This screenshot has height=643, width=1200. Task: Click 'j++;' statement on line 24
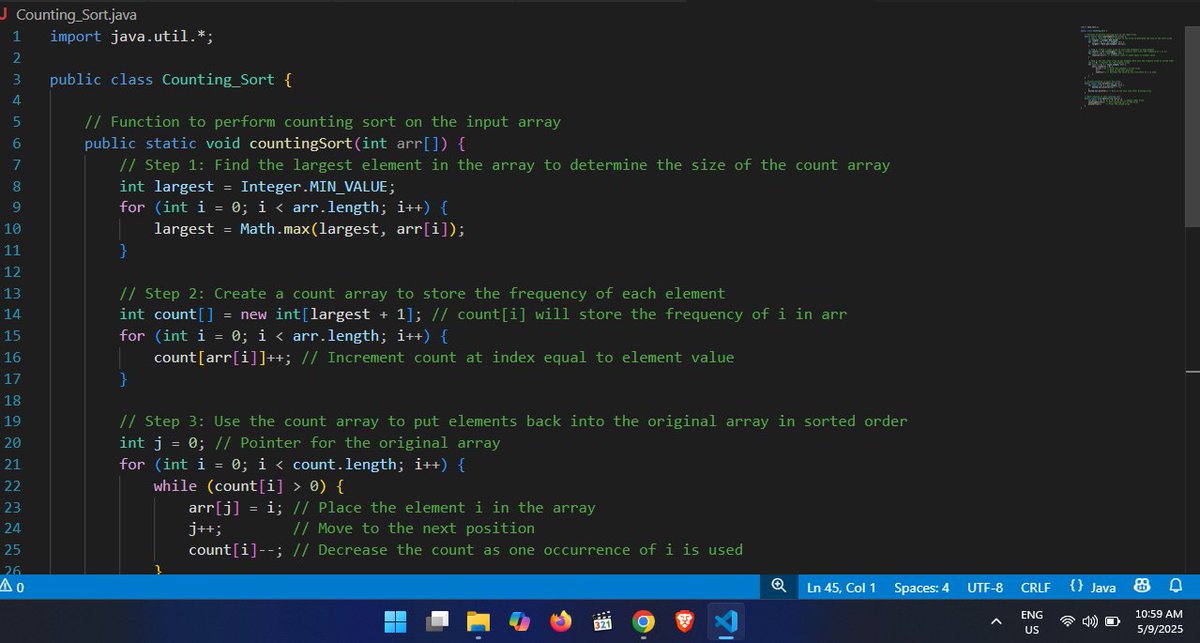point(205,528)
